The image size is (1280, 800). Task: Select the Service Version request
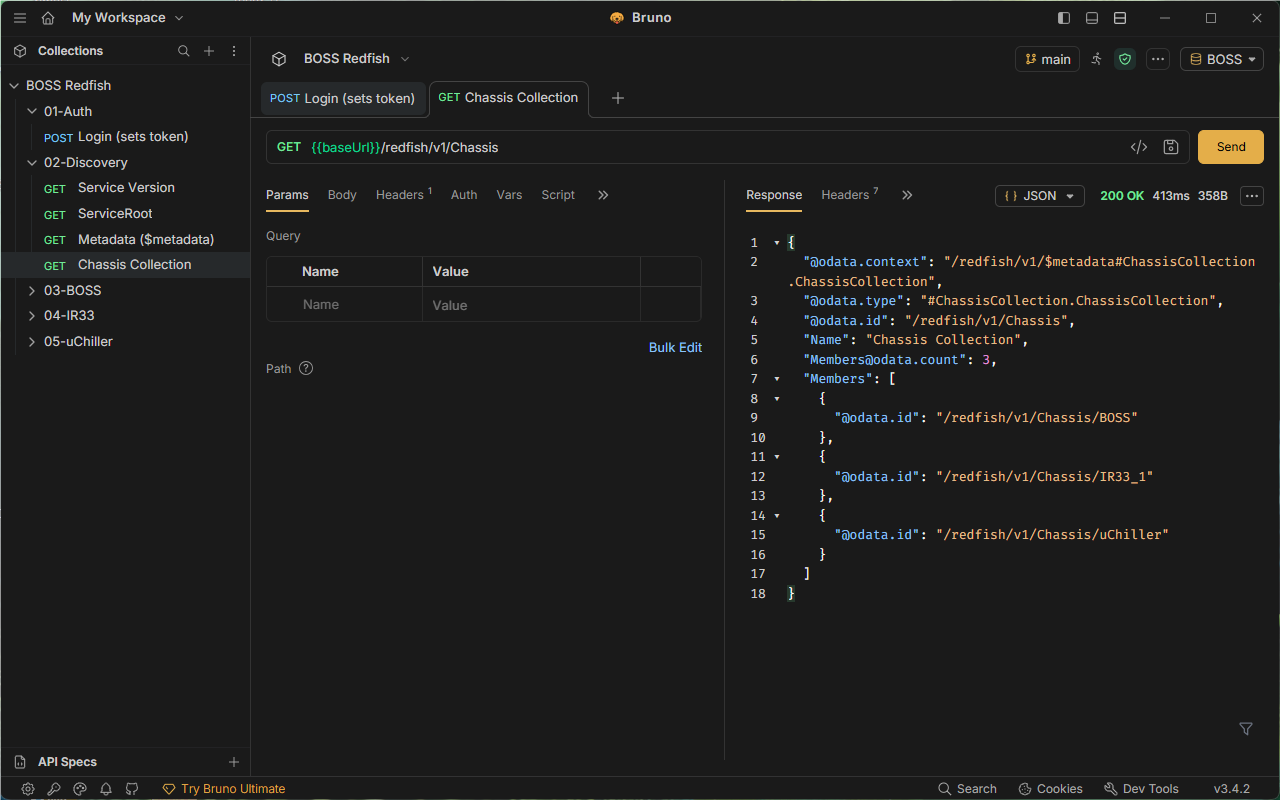tap(125, 188)
